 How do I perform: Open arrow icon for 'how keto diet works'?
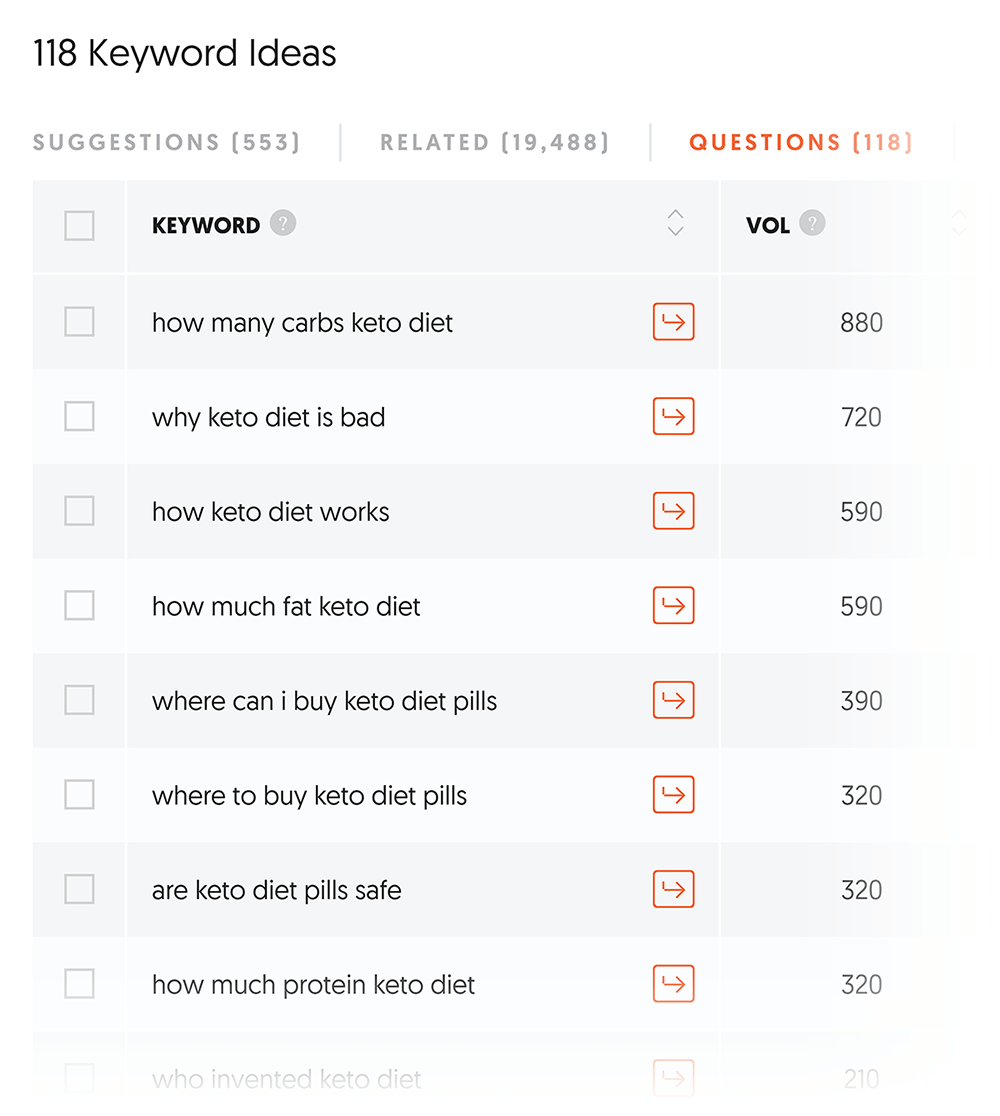pyautogui.click(x=673, y=511)
